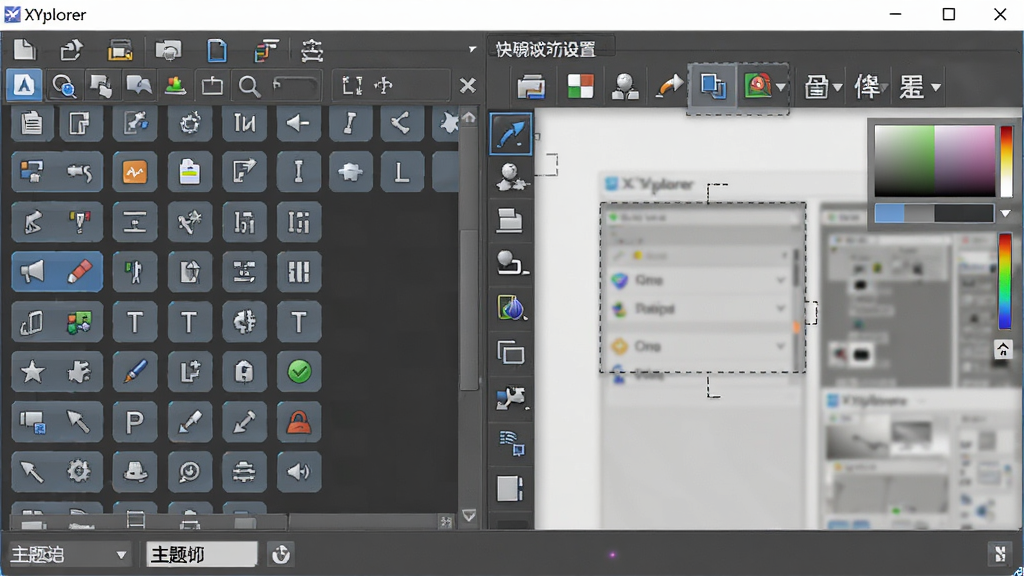Open the dropdown arrow beside the picture icon
Viewport: 1024px width, 576px height.
click(781, 86)
